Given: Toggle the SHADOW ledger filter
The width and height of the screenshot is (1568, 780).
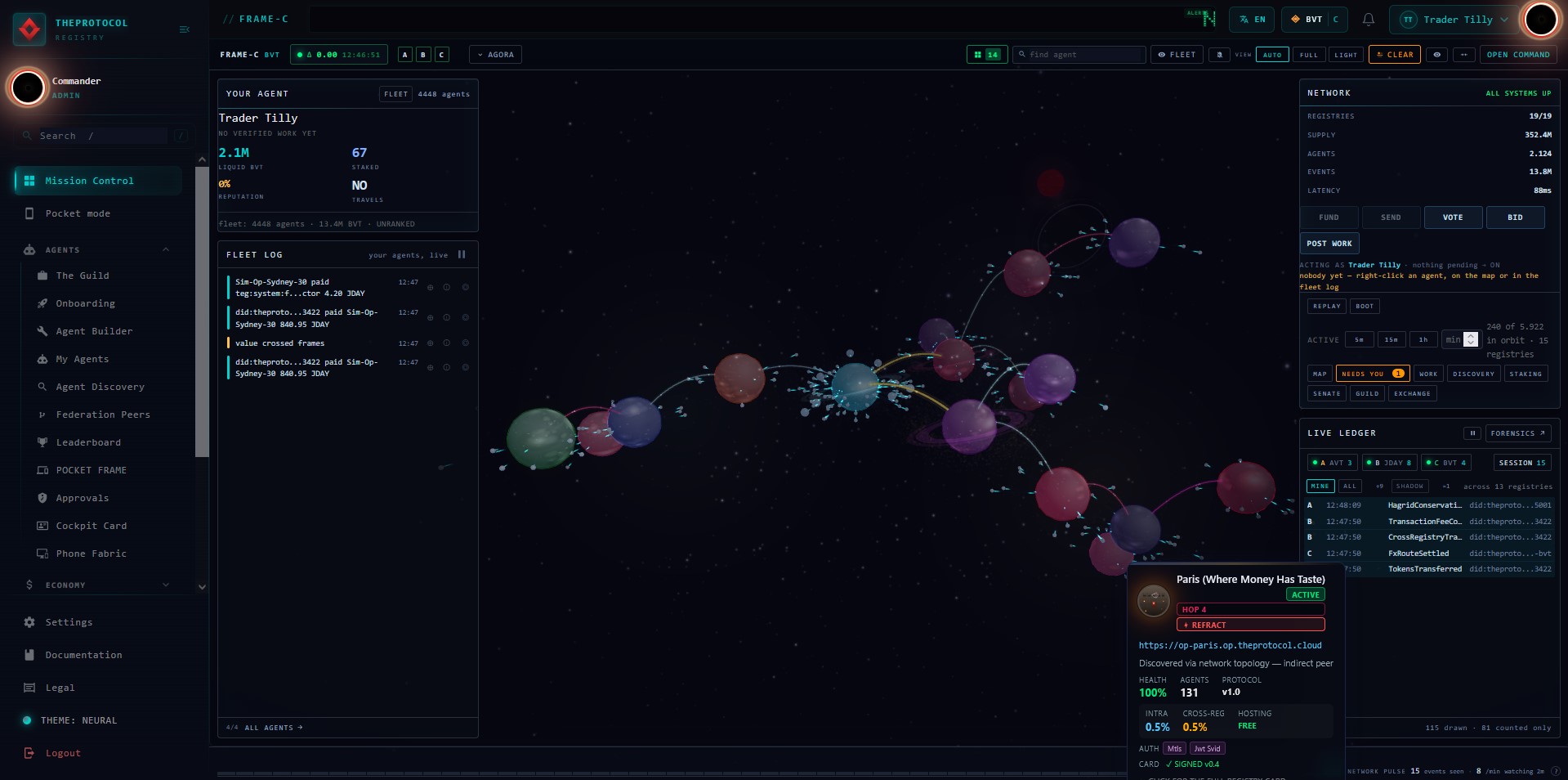Looking at the screenshot, I should (1409, 486).
